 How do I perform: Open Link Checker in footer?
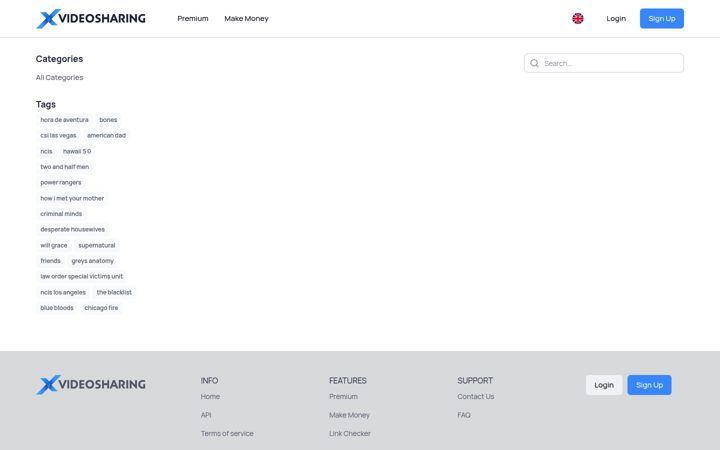point(349,433)
